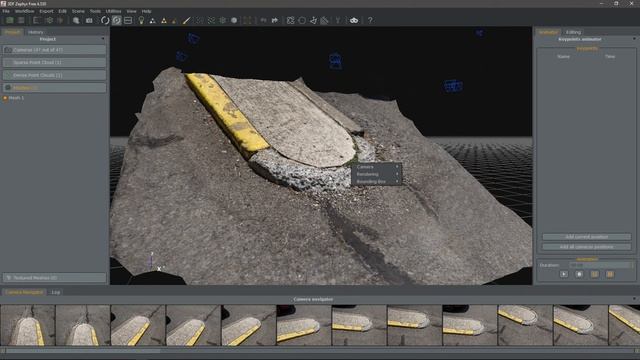Expand the Sparse Point Cloud section
The image size is (640, 360).
[x=54, y=62]
